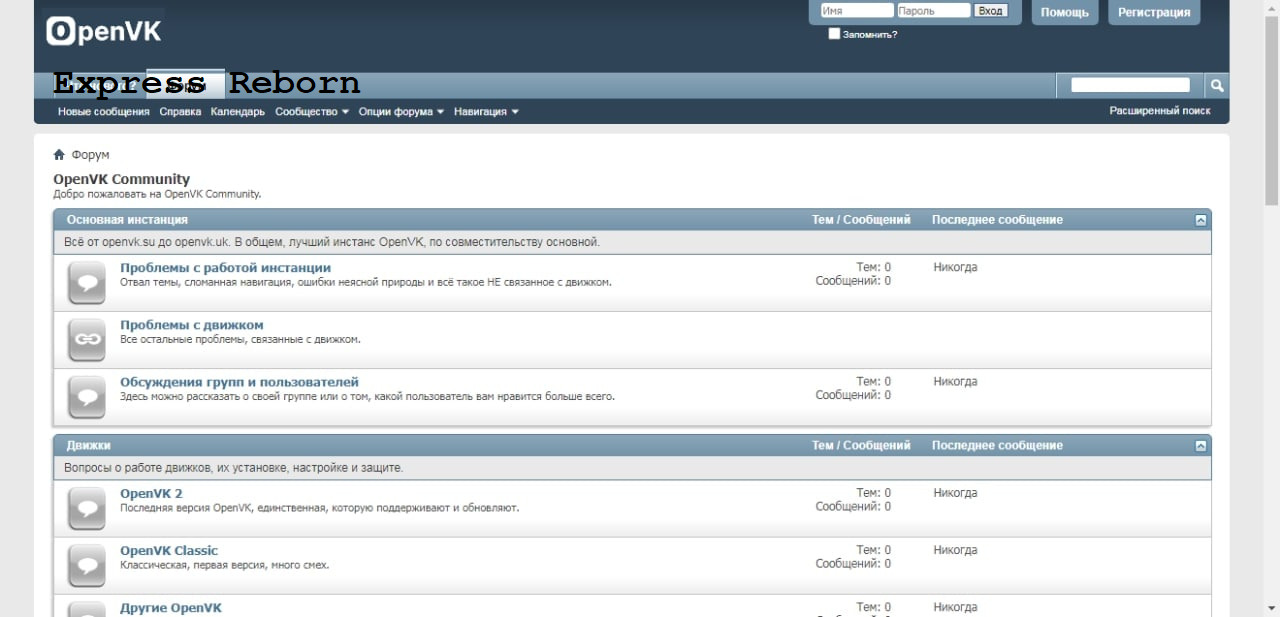Open the Проблемы с движком forum
1280x617 pixels.
(x=192, y=325)
